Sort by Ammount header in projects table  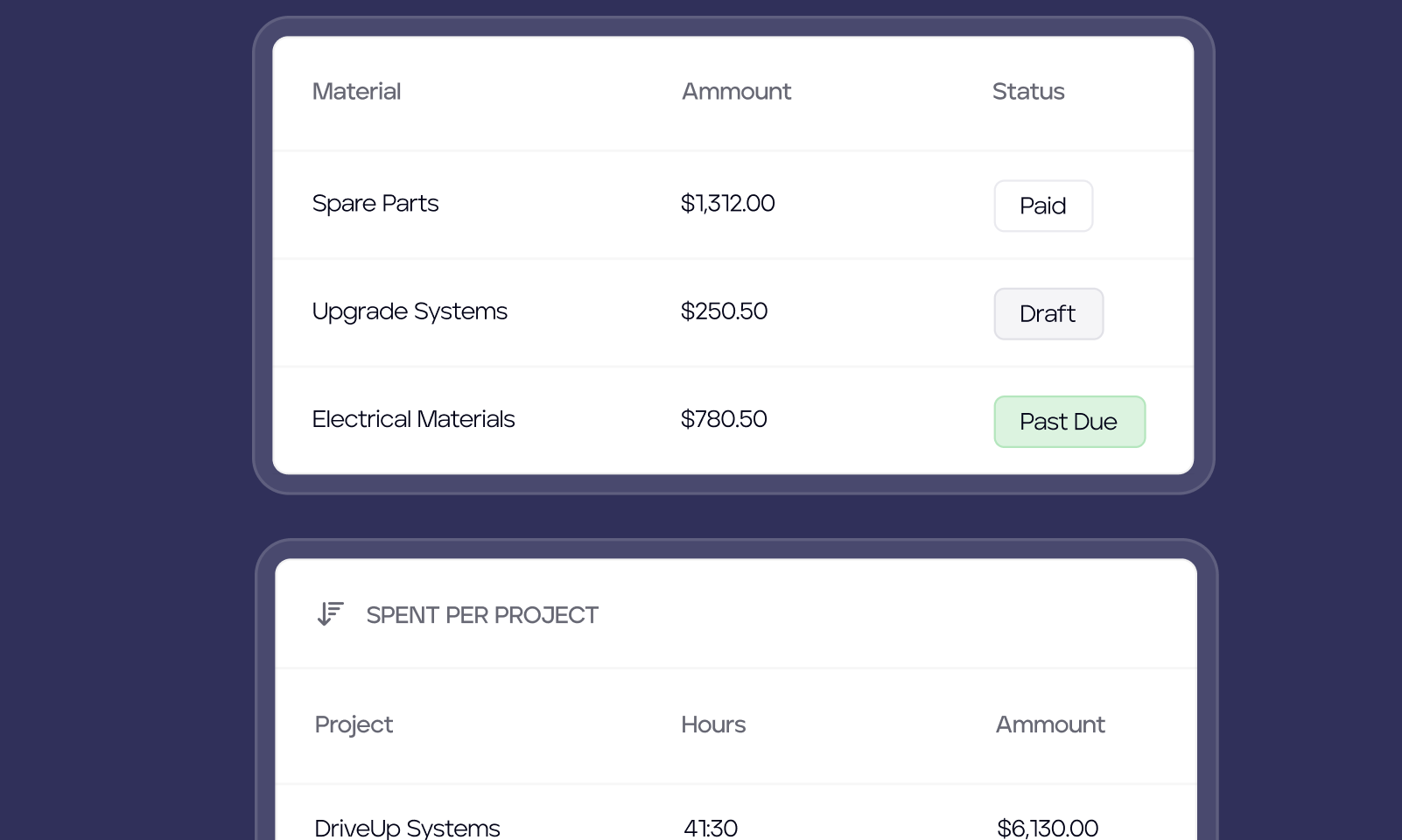click(1050, 724)
